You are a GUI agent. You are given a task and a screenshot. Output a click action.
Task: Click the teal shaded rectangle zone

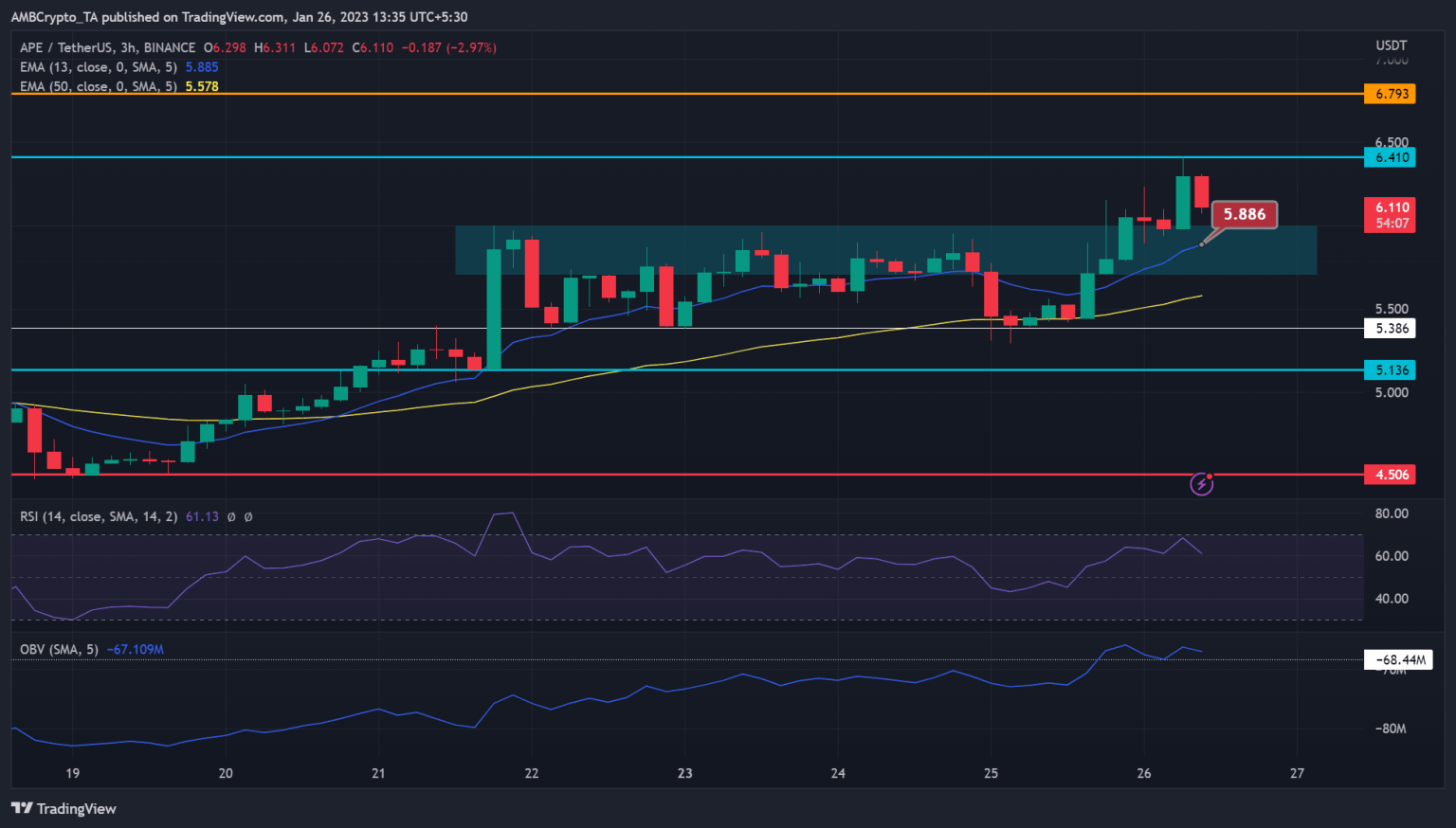click(x=885, y=250)
